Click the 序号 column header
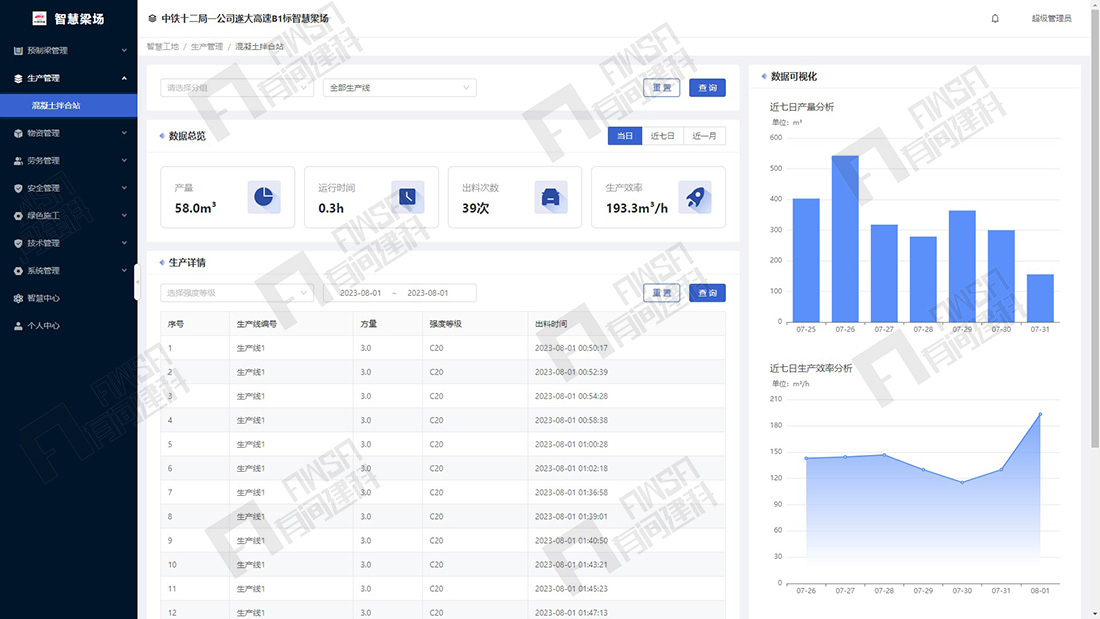This screenshot has width=1100, height=619. 176,324
